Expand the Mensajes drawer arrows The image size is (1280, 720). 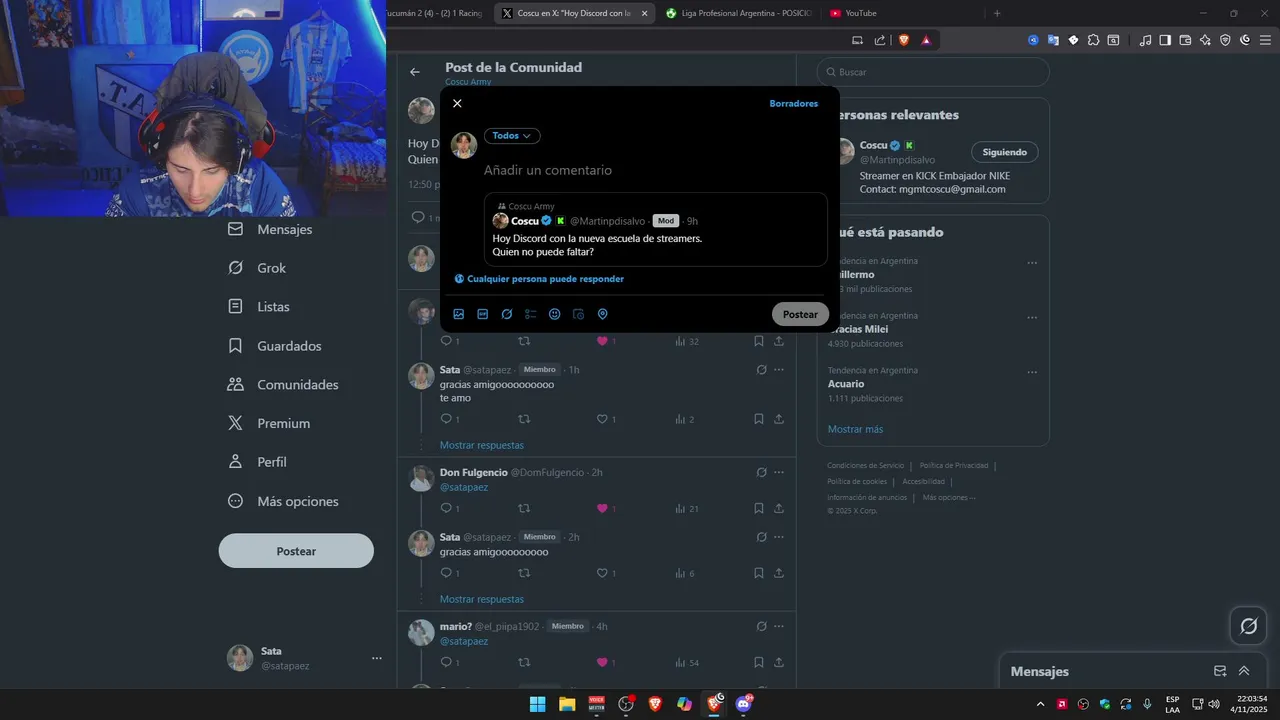[1244, 671]
